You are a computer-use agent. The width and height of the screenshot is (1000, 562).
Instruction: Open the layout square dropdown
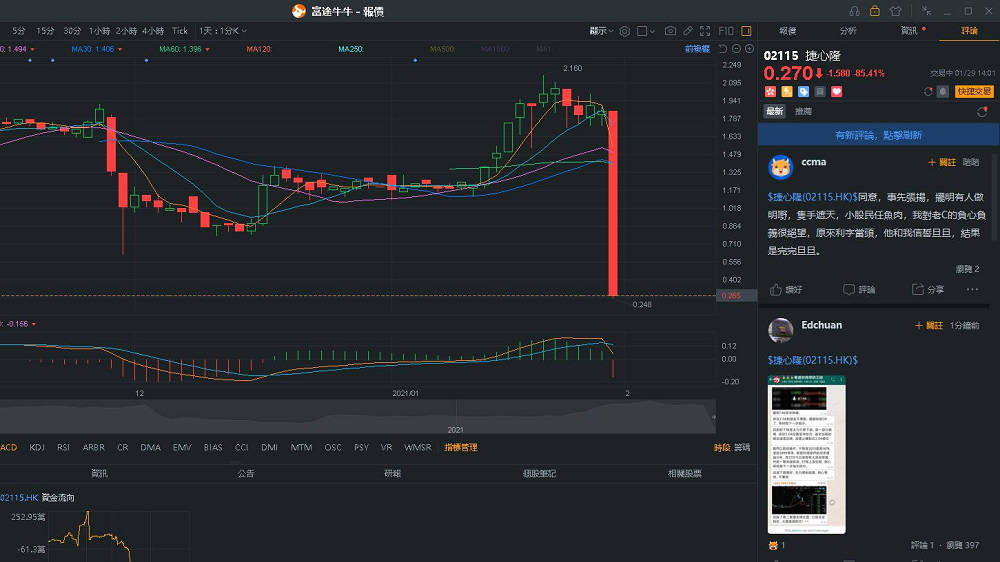tap(646, 31)
